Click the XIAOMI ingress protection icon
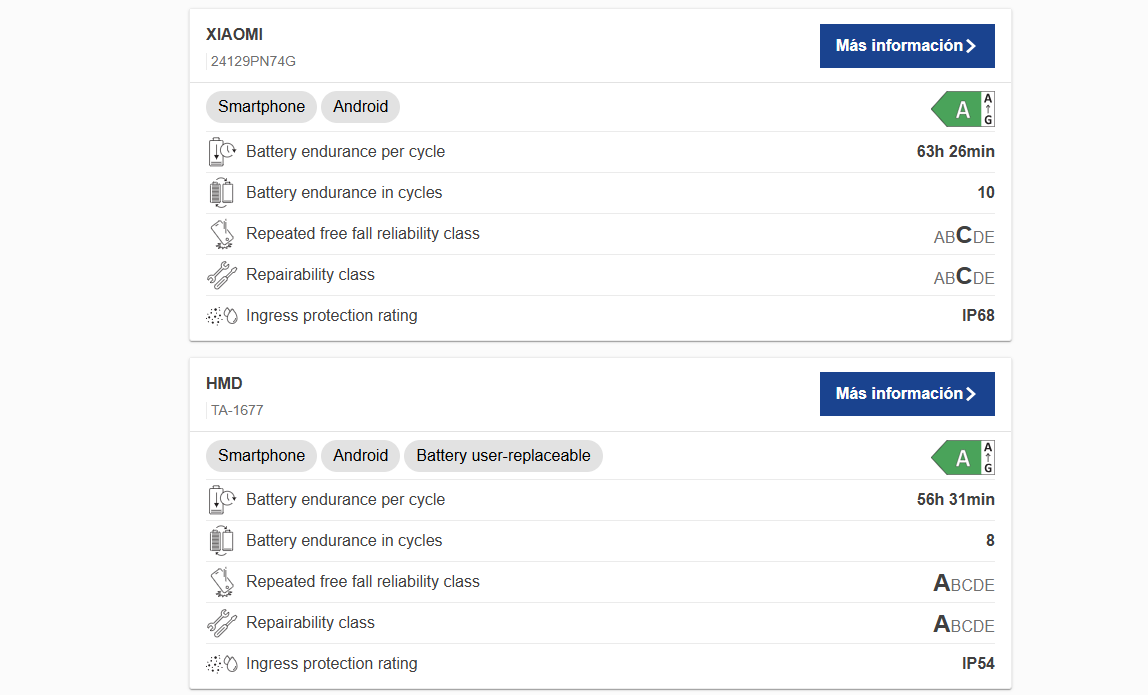 [x=222, y=316]
